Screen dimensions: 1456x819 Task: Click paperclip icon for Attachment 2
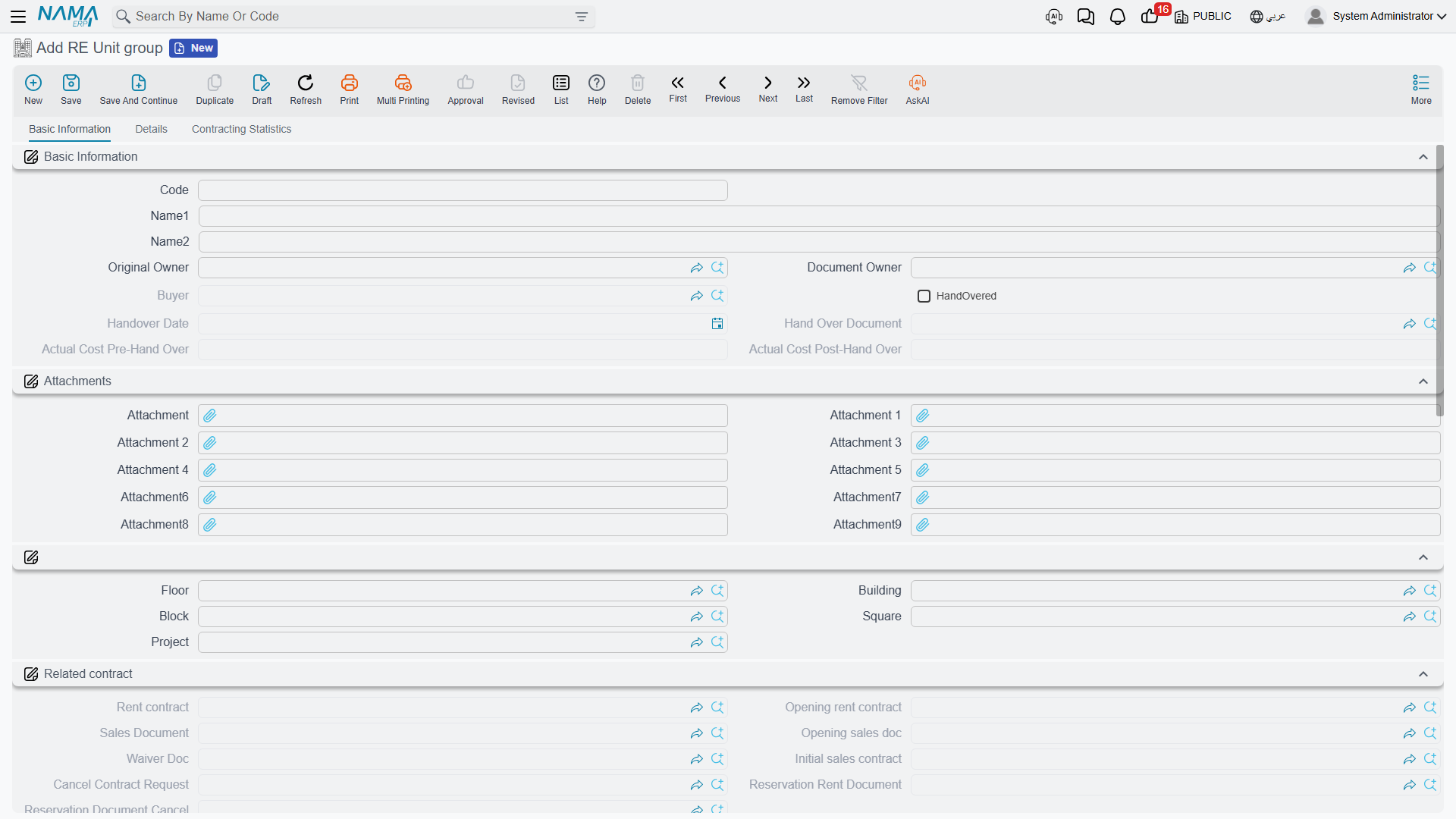tap(210, 443)
